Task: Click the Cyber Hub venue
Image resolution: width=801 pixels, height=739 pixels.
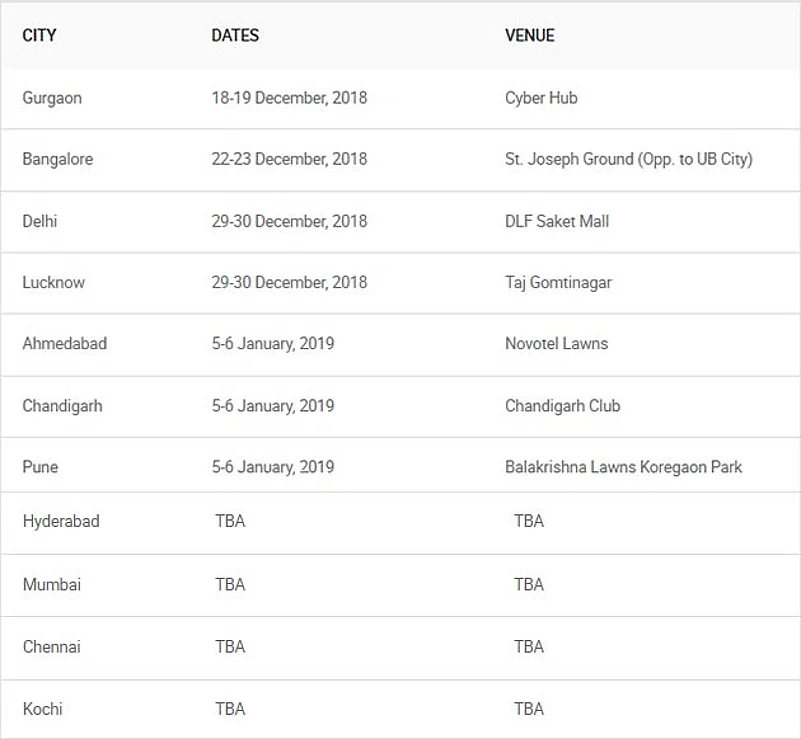Action: 541,98
